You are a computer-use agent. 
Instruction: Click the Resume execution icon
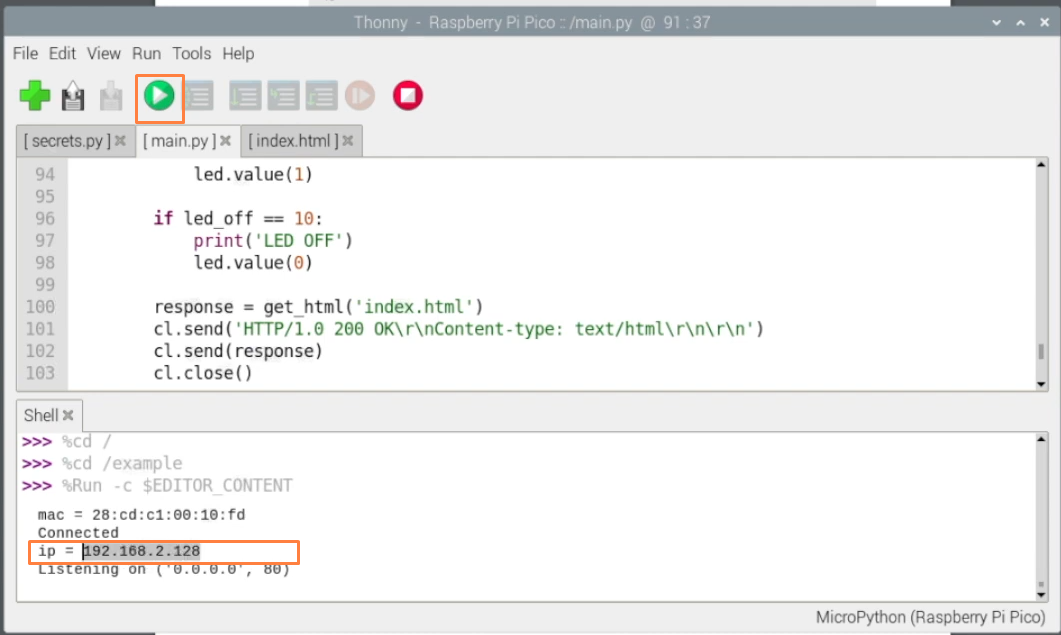click(360, 96)
